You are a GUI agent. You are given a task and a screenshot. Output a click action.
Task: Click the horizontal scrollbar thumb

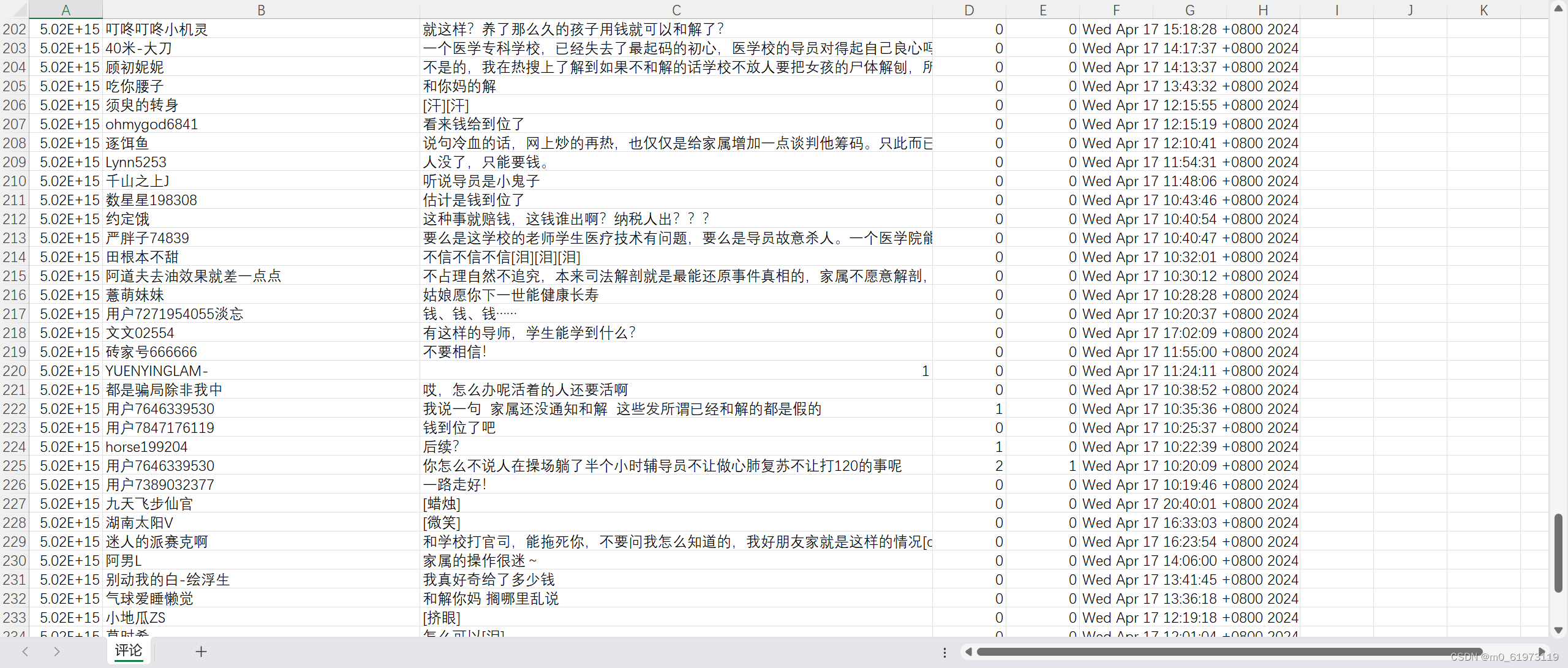[1229, 652]
